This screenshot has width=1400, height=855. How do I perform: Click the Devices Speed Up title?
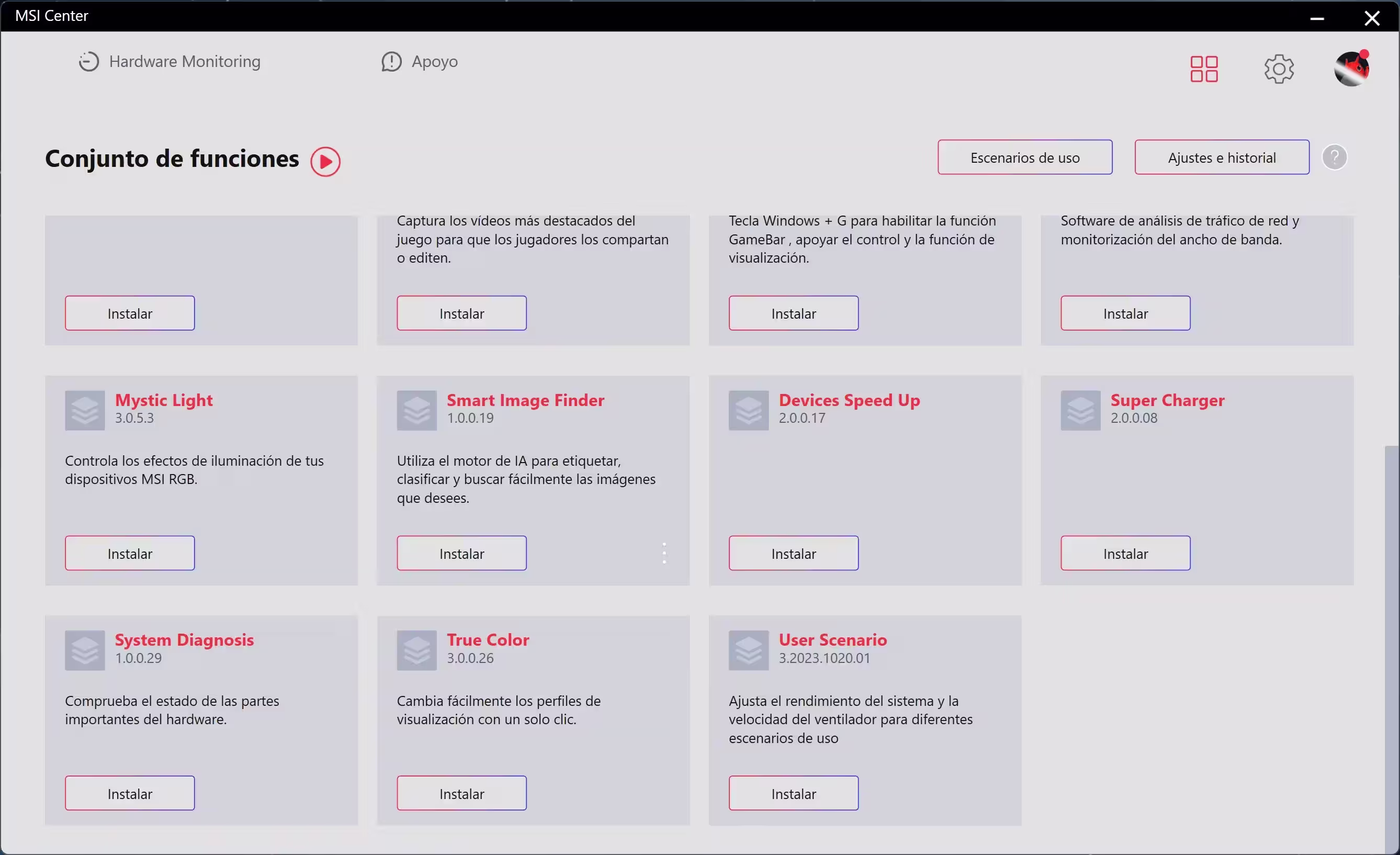[x=850, y=400]
